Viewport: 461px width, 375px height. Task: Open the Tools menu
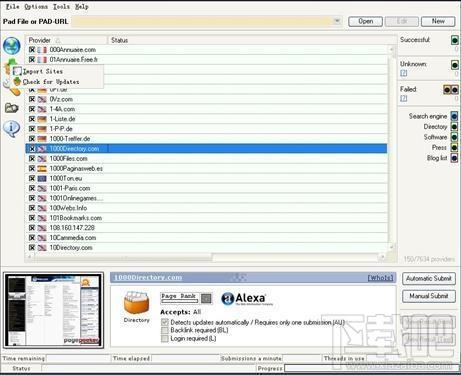(x=61, y=7)
